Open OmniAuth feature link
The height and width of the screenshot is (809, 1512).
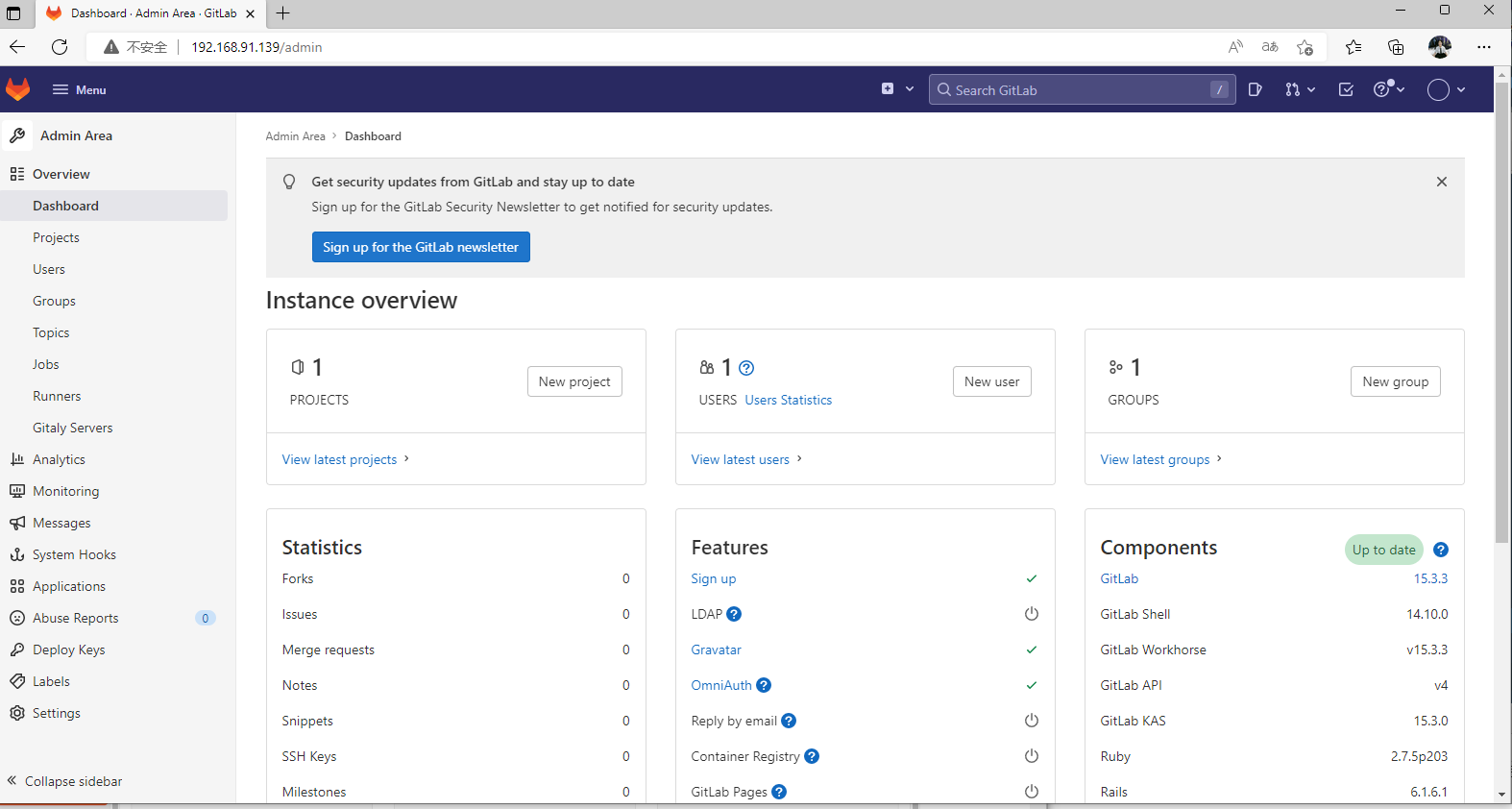(721, 685)
